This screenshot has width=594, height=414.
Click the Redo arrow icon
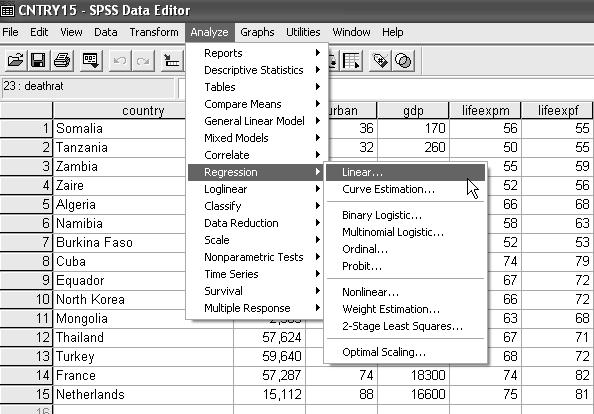point(143,61)
